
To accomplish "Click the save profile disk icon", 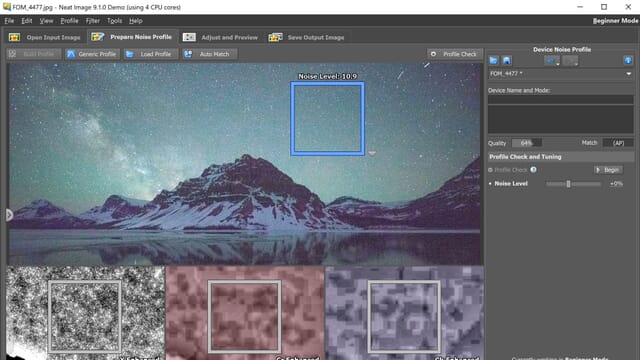I will coord(507,61).
